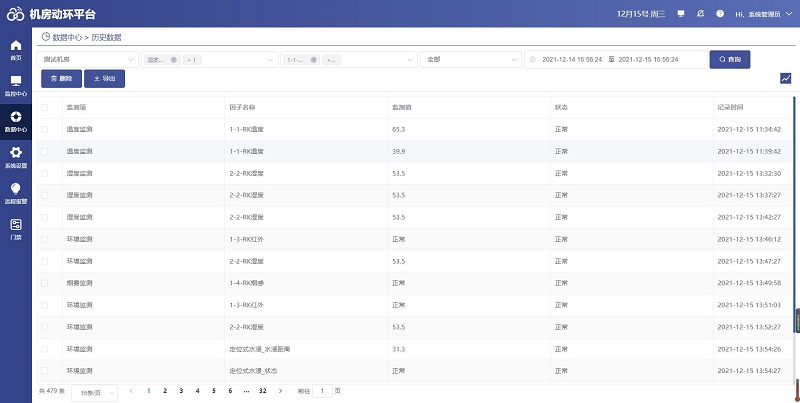The image size is (800, 403).
Task: Check the row recorded at 13:32:30
Action: tap(44, 173)
